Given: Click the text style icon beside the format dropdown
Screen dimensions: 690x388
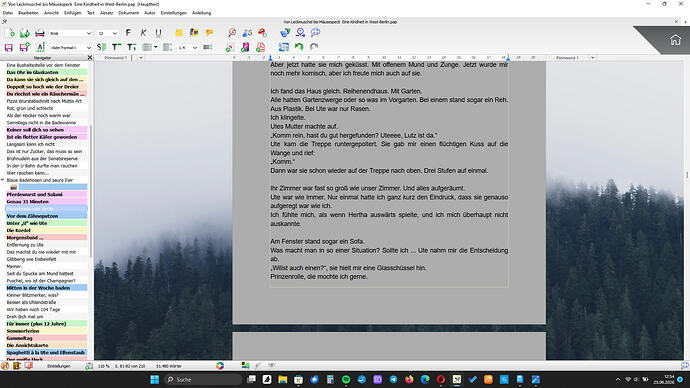Looking at the screenshot, I should 40,47.
